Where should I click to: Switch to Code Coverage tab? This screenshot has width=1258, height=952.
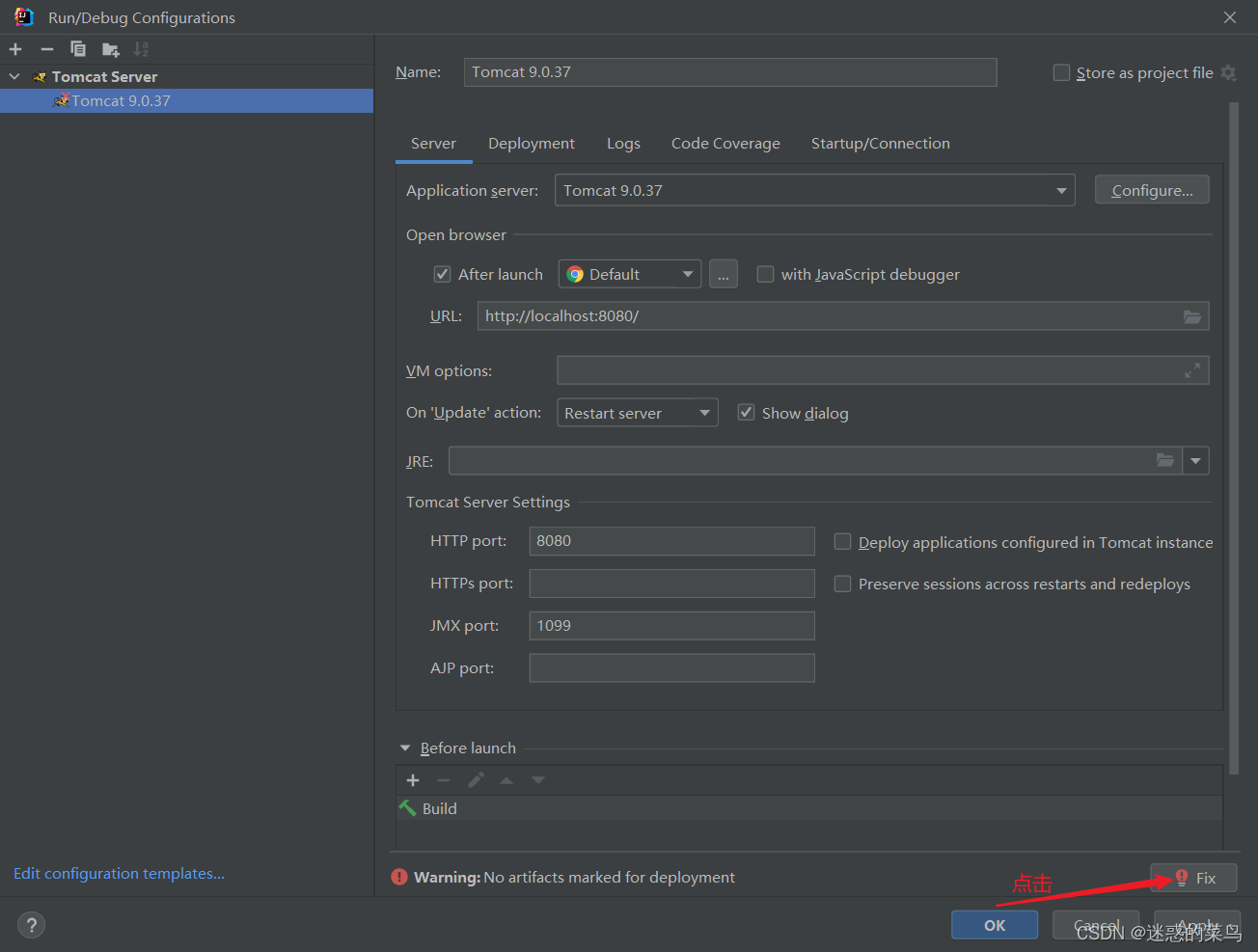point(725,144)
